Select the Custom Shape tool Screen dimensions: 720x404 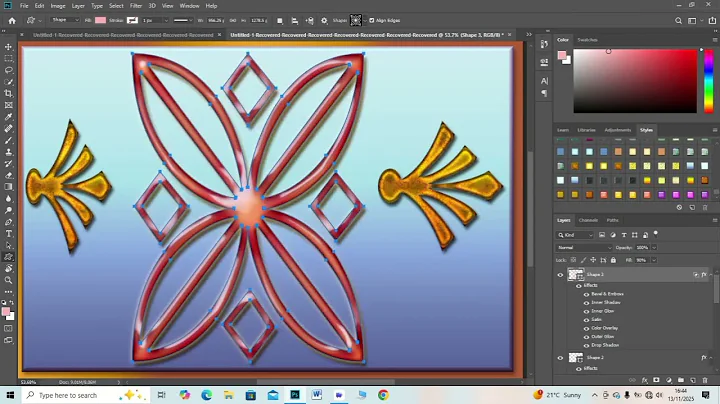pos(9,257)
